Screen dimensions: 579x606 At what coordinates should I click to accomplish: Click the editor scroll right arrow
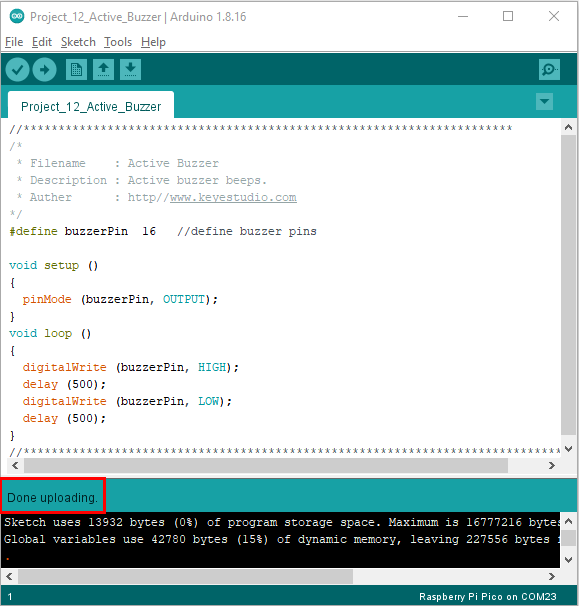(552, 465)
